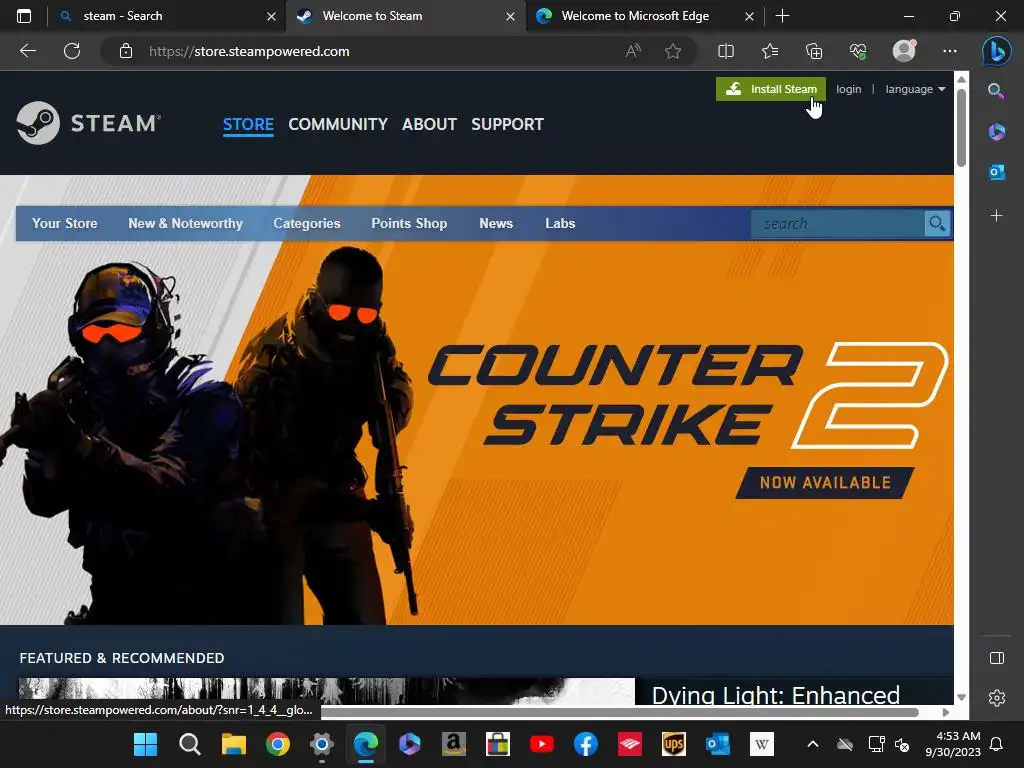Open the News section
Viewport: 1024px width, 768px height.
coord(496,223)
